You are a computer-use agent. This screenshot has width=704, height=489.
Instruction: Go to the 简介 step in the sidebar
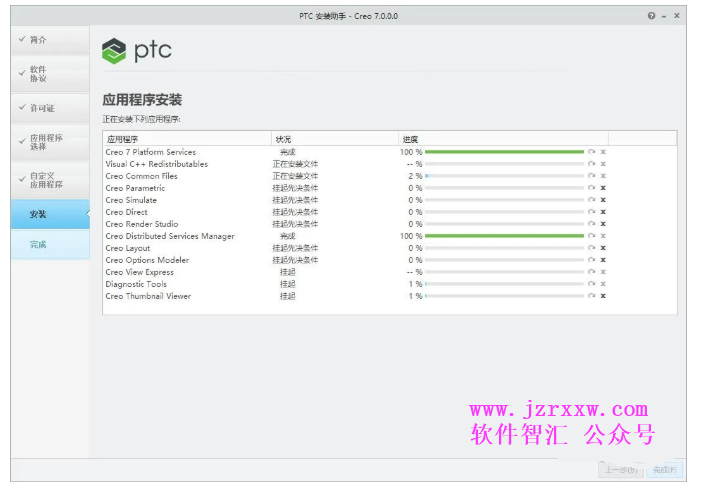click(50, 40)
